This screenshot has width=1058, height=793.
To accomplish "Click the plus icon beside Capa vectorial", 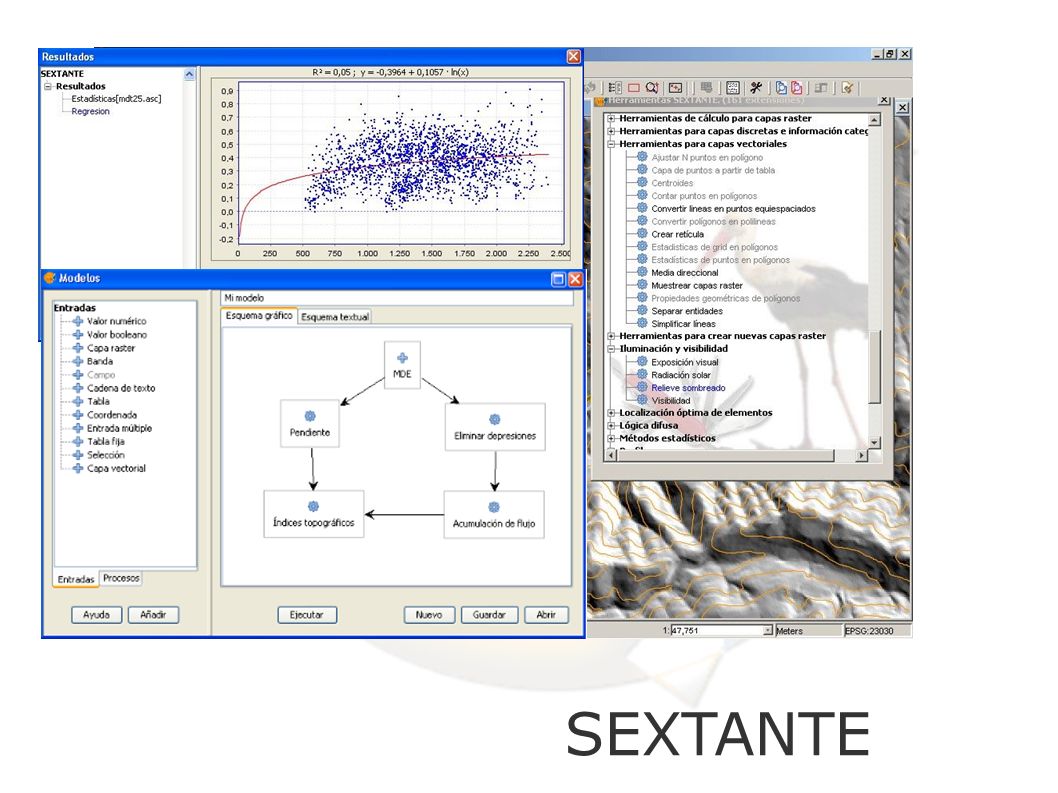I will tap(78, 468).
